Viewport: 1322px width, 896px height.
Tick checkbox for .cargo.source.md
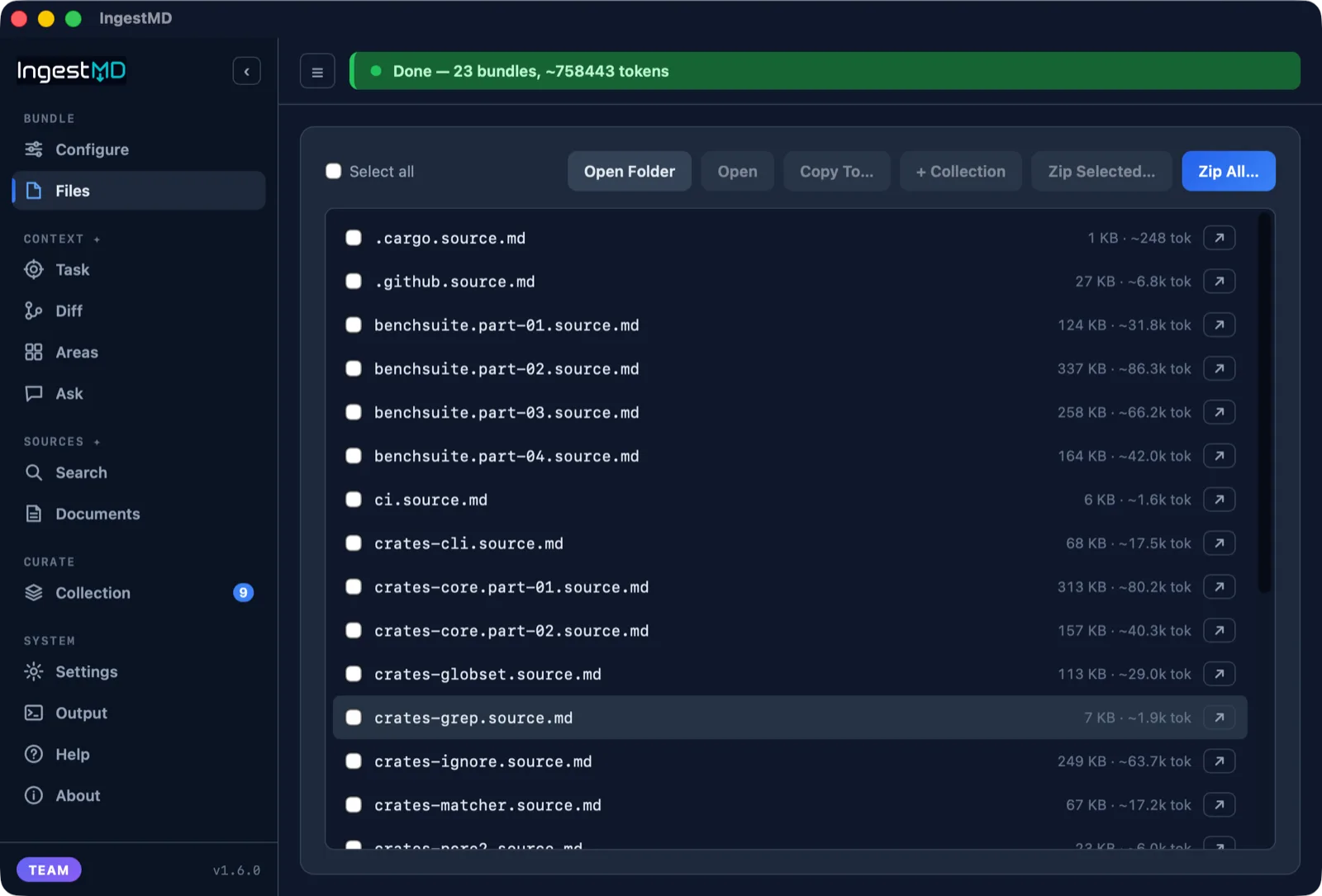click(x=354, y=238)
